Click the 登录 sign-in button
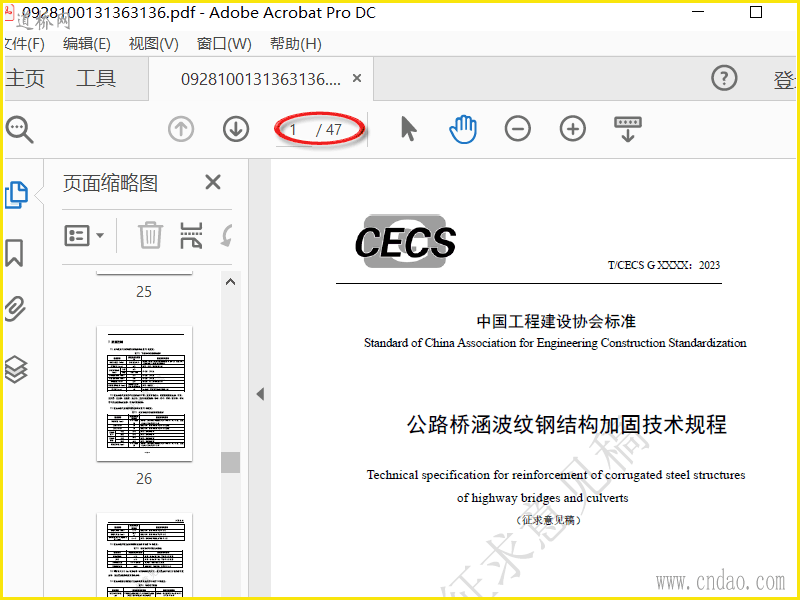The image size is (800, 600). tap(784, 80)
